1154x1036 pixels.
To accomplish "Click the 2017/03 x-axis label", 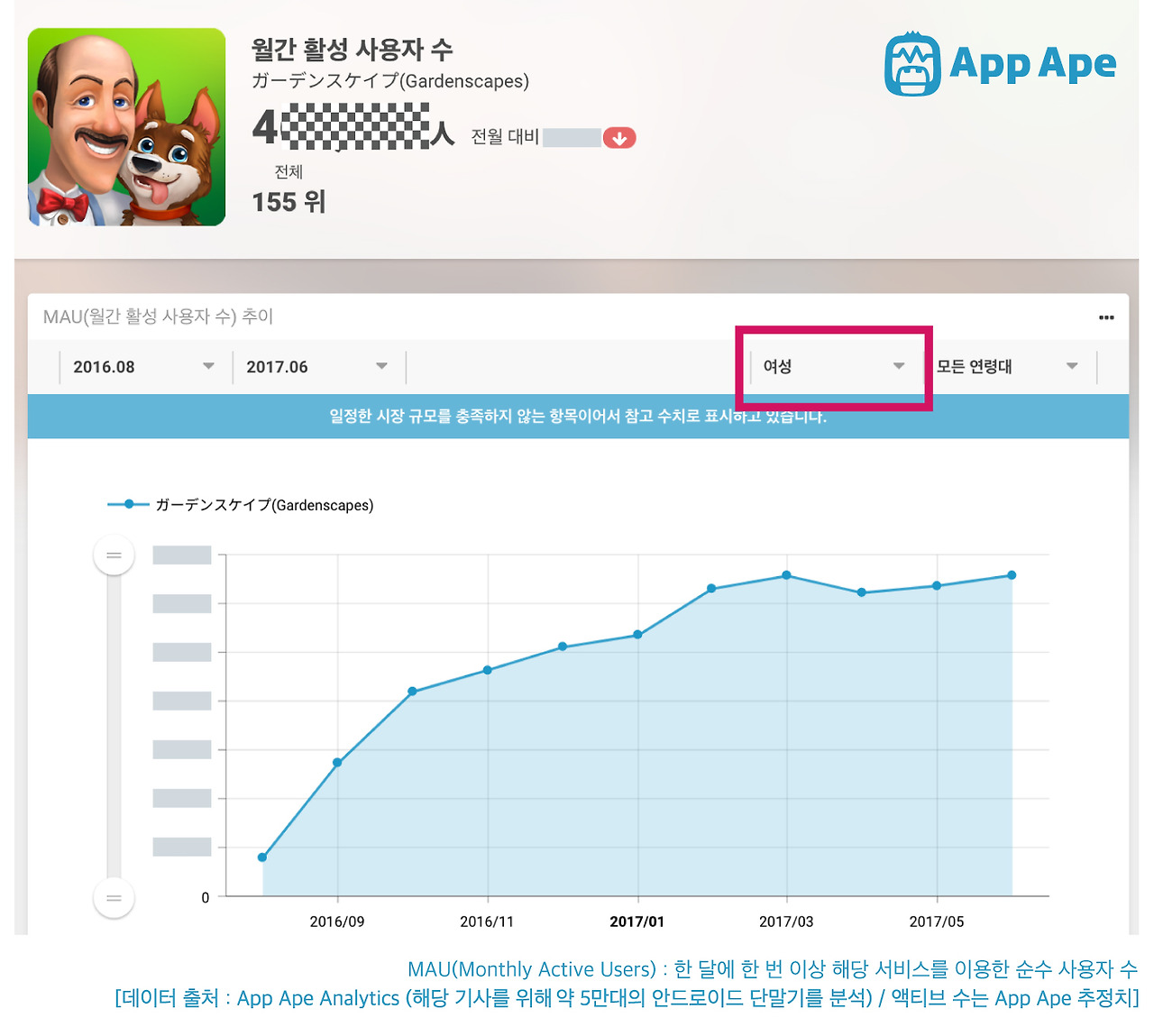I will tap(786, 921).
